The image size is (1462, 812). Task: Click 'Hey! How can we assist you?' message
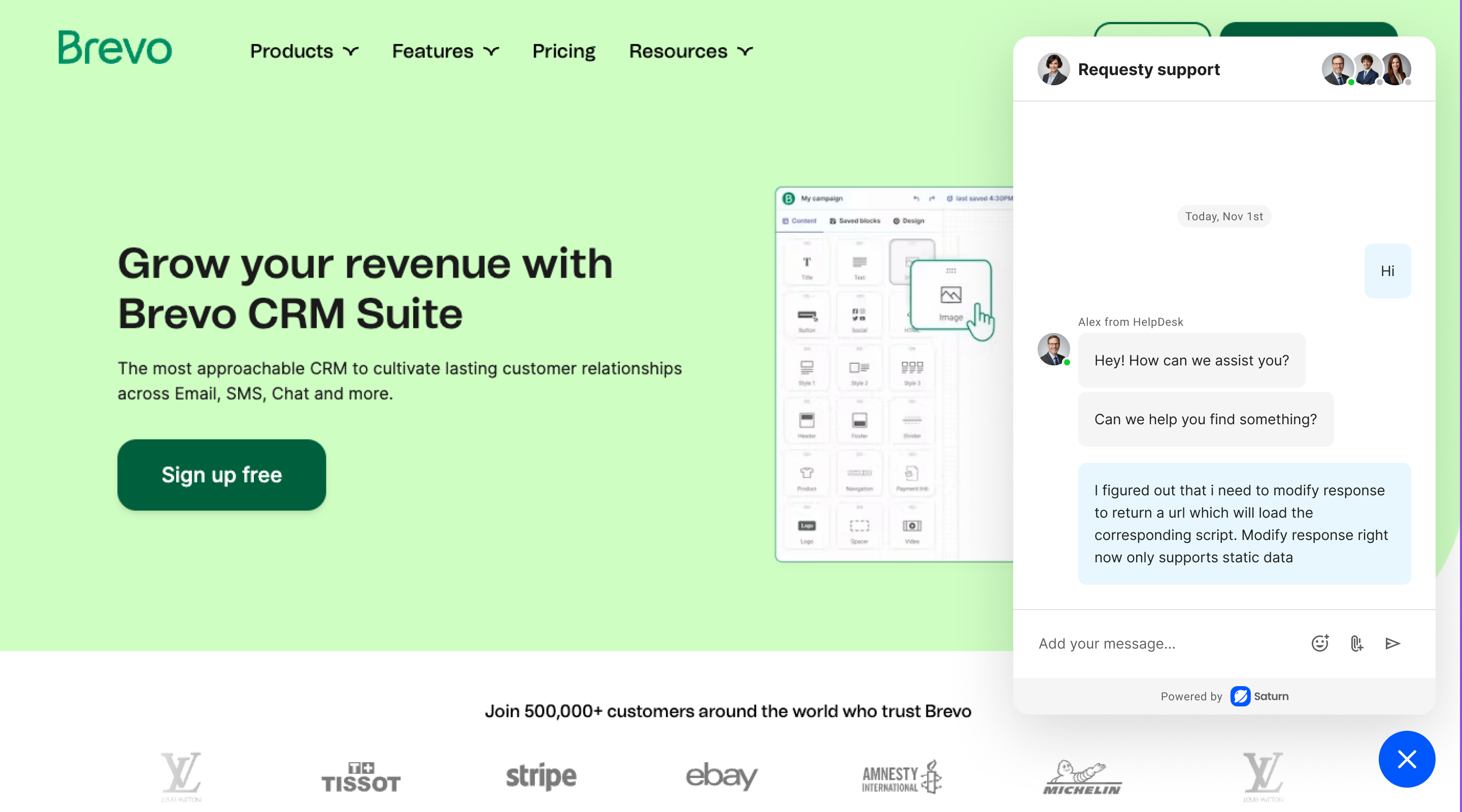click(1191, 360)
